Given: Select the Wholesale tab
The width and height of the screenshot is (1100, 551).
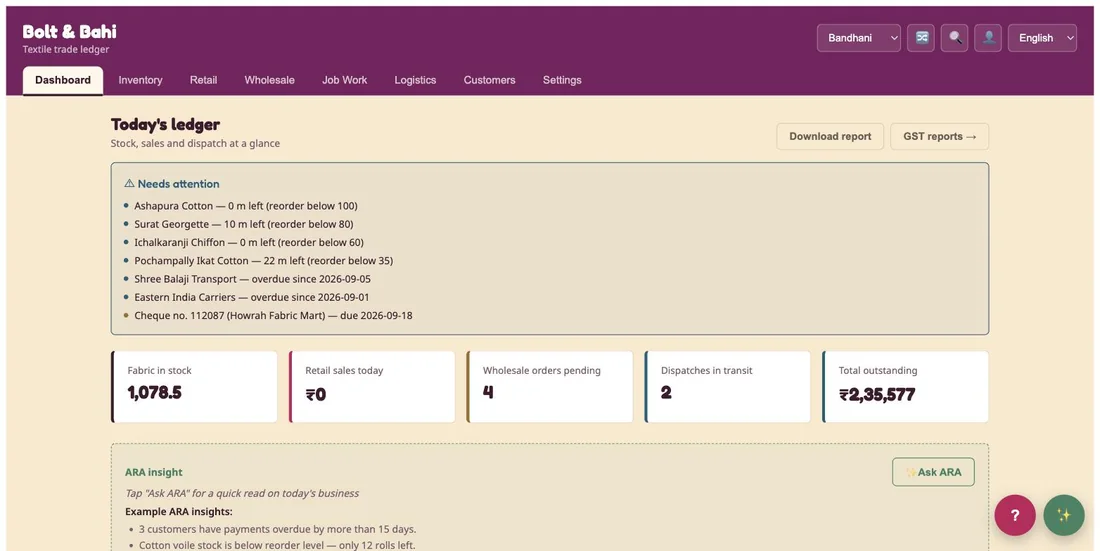Looking at the screenshot, I should (x=269, y=80).
